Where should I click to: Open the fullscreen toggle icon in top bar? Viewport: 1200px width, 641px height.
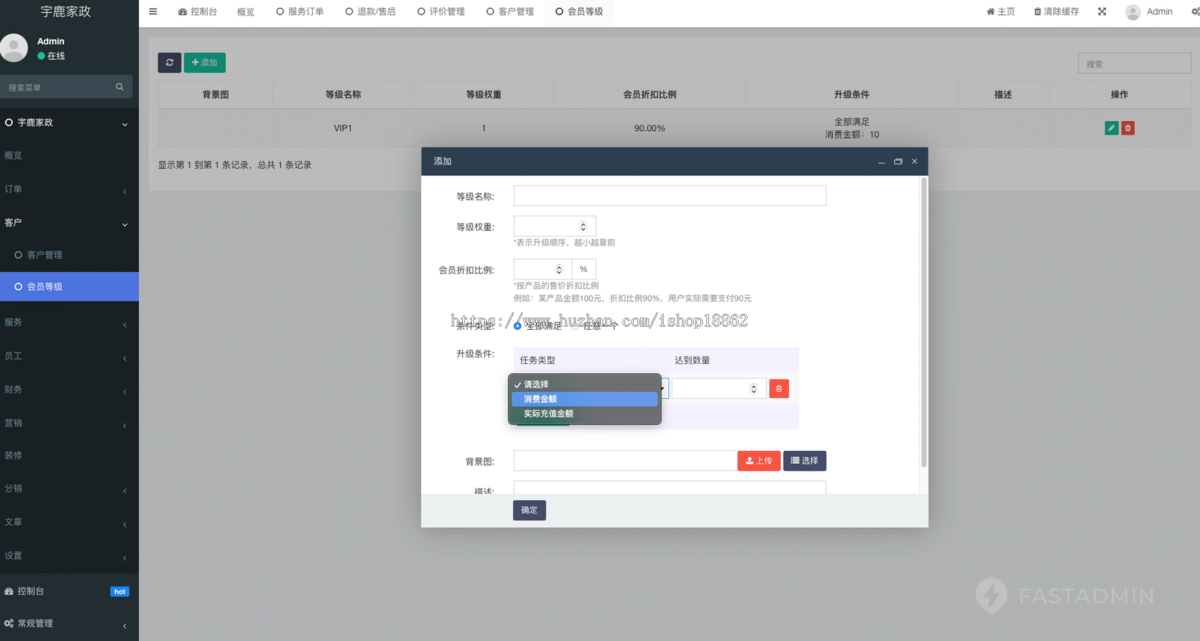tap(1103, 11)
